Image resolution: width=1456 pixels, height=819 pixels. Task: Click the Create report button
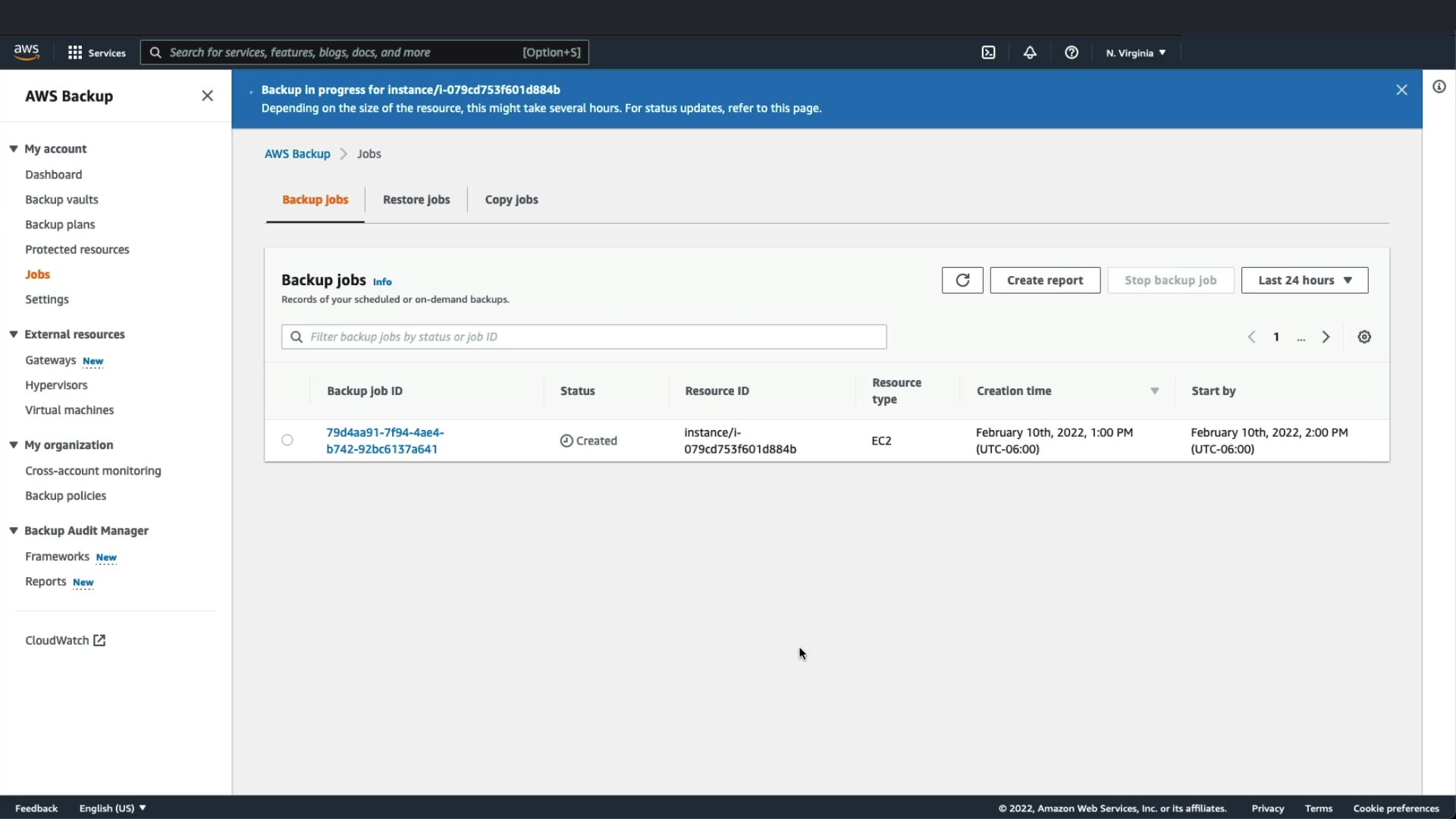[1044, 280]
